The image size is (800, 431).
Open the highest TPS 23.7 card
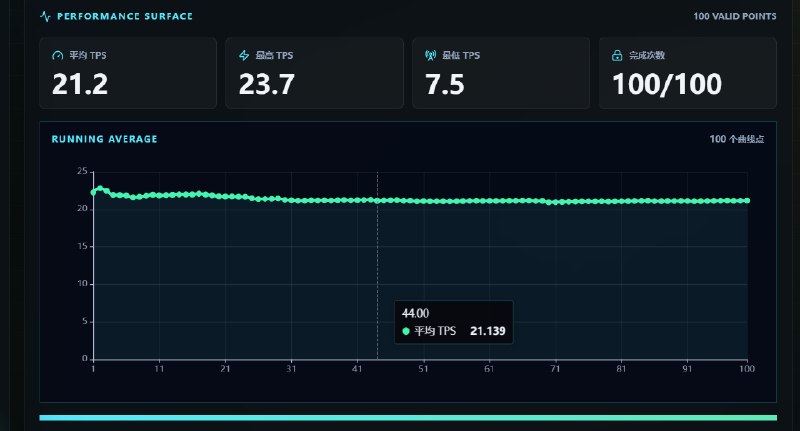click(314, 72)
